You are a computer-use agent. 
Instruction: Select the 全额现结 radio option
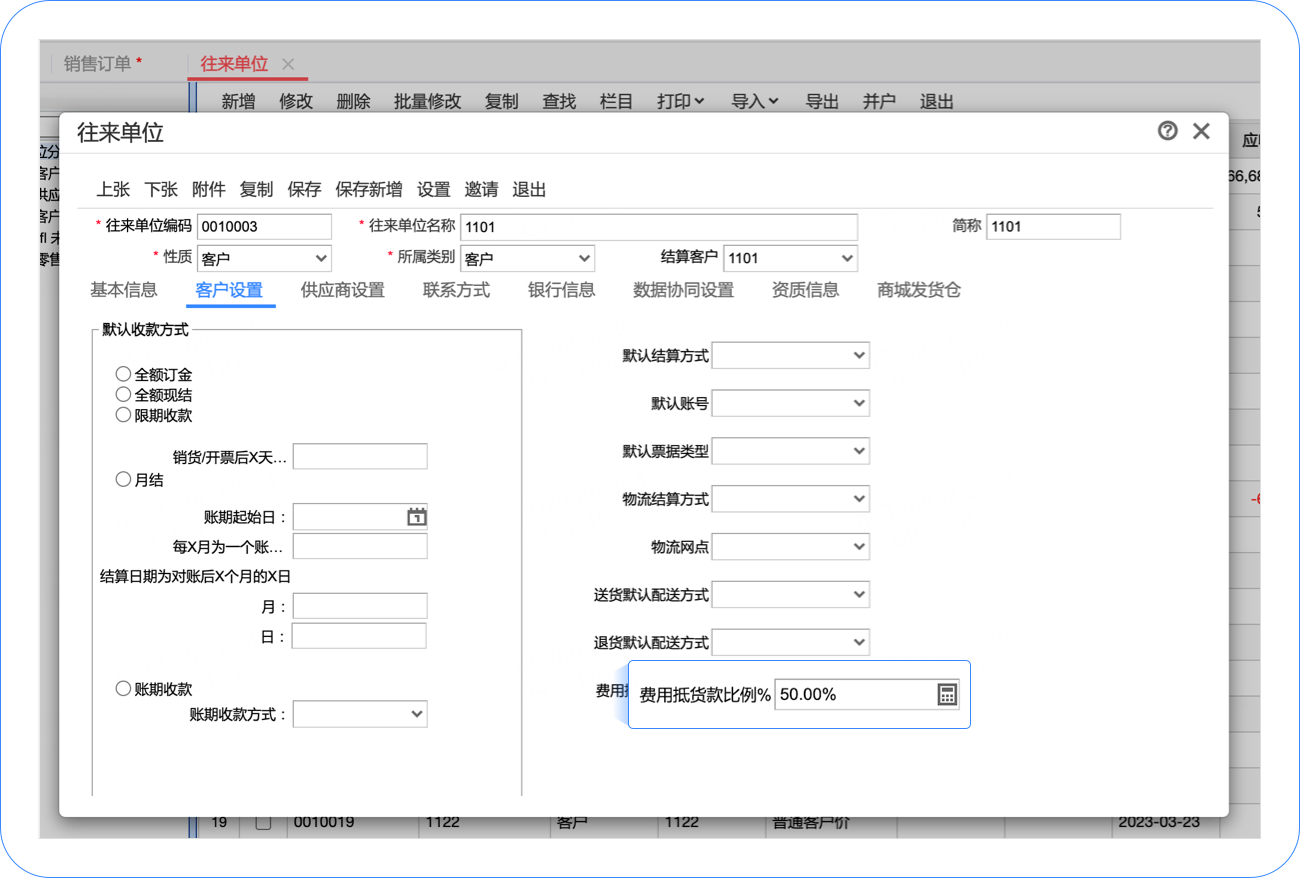[123, 395]
